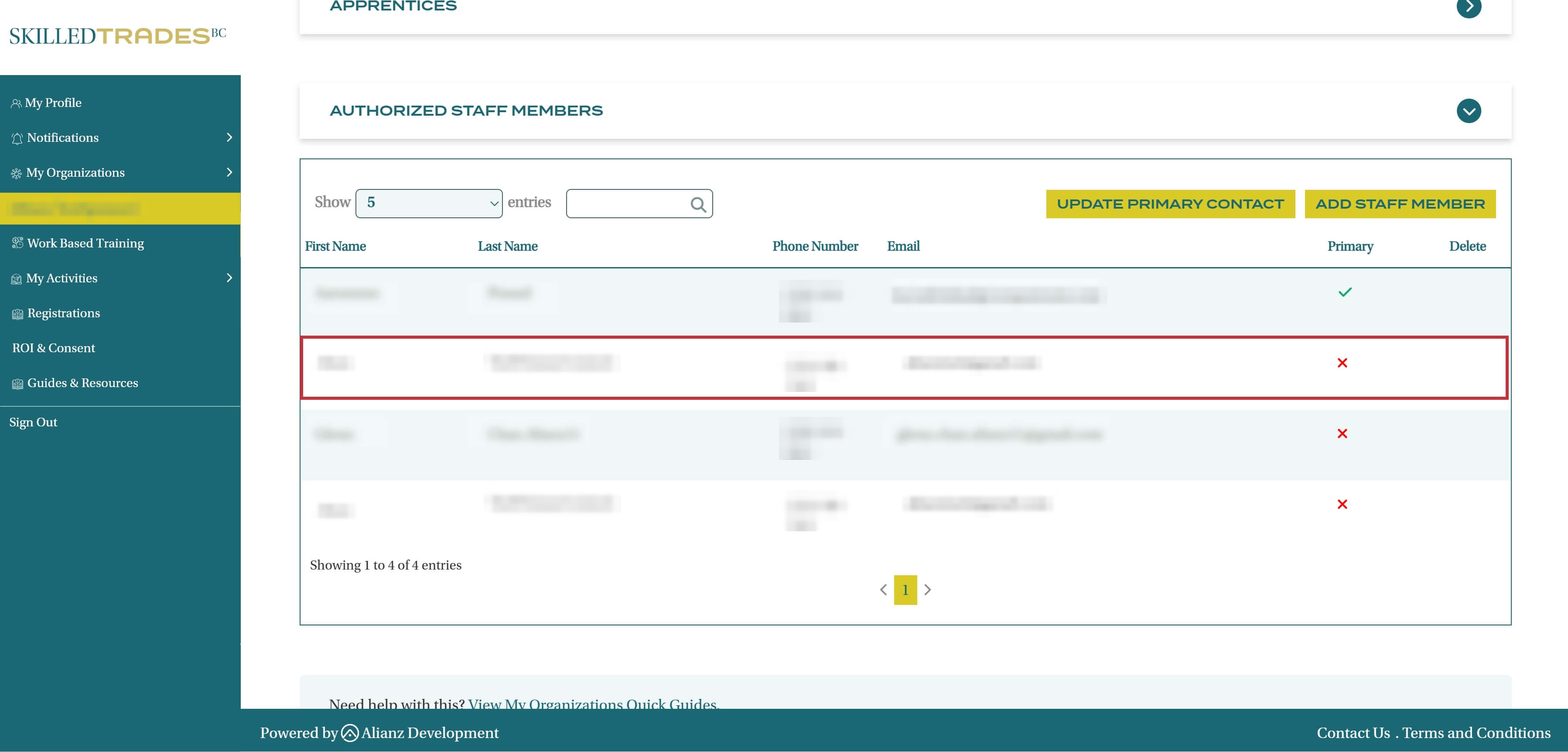This screenshot has height=752, width=1568.
Task: Click the staff search input field
Action: pos(627,203)
